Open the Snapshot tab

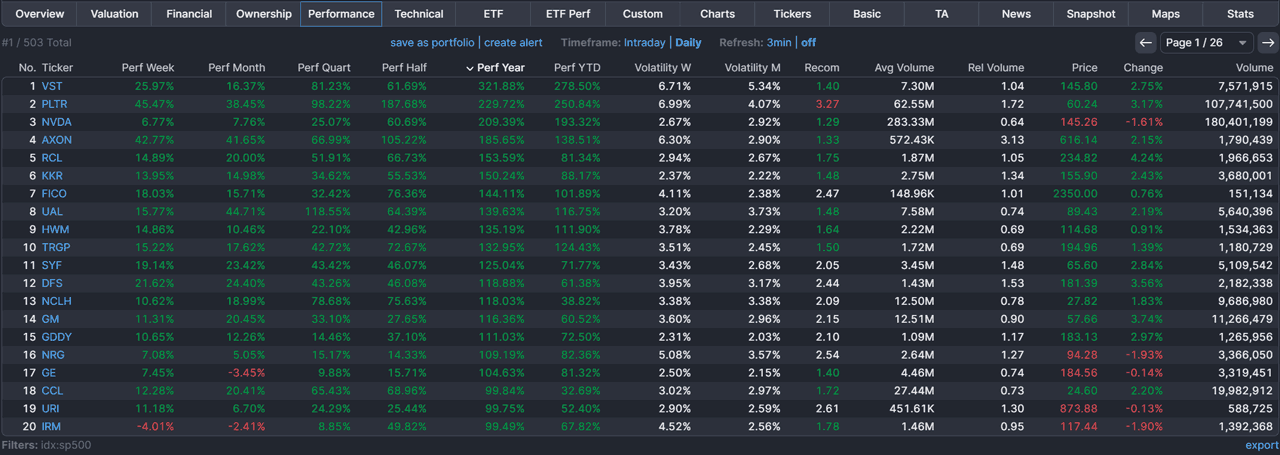(1091, 14)
